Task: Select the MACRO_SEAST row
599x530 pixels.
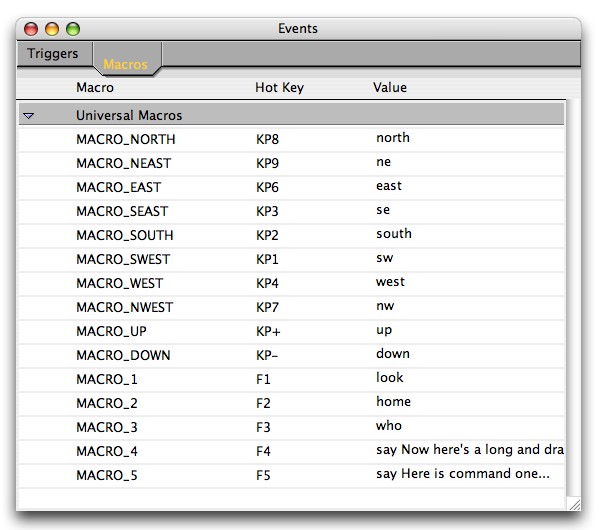Action: [291, 211]
